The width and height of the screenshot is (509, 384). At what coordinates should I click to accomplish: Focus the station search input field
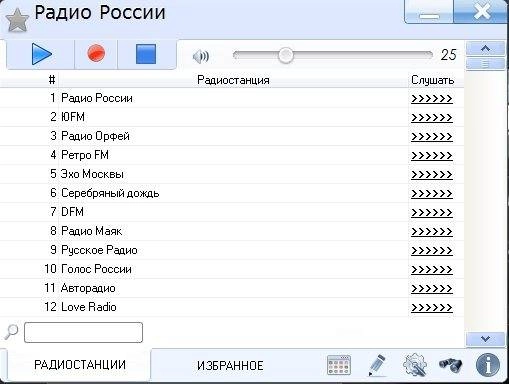coord(83,332)
